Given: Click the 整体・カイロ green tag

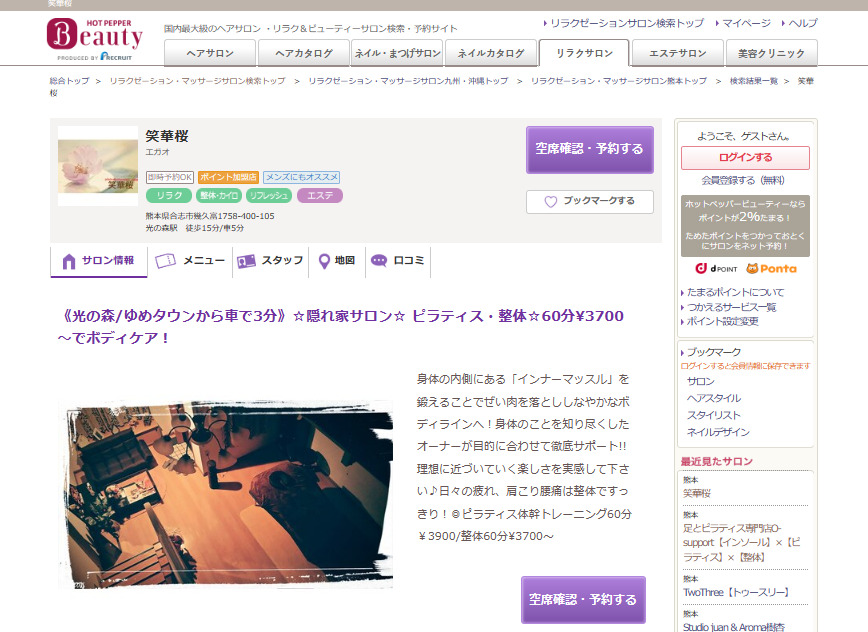Looking at the screenshot, I should click(x=219, y=196).
